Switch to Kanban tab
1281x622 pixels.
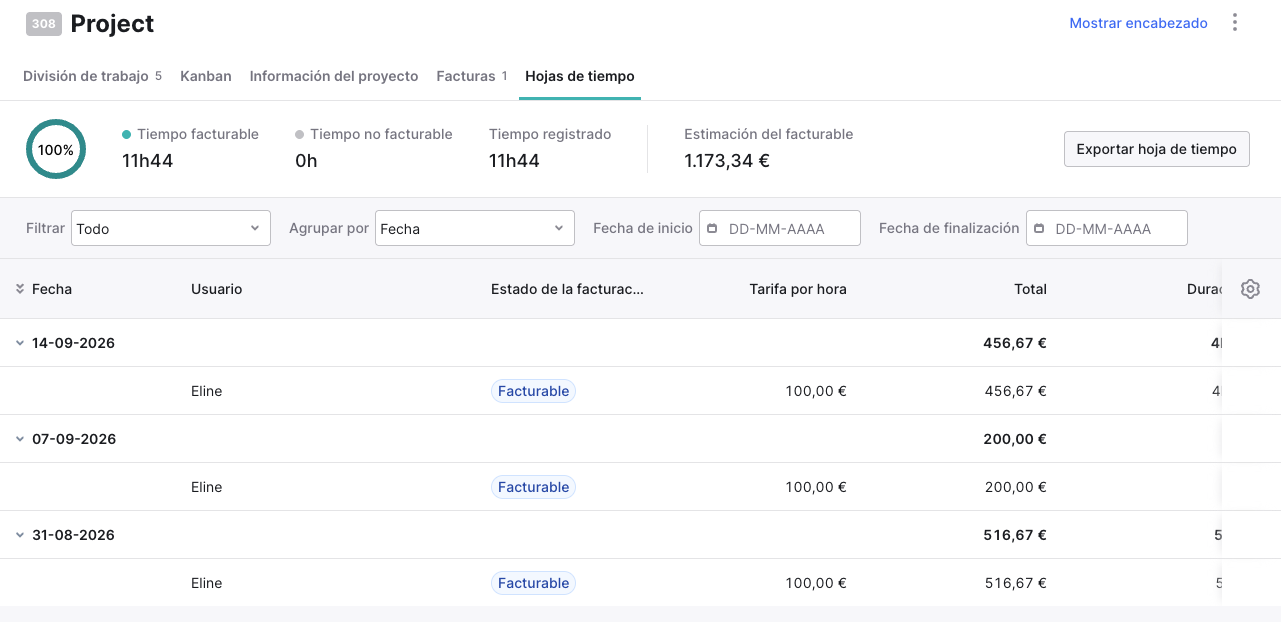(206, 76)
